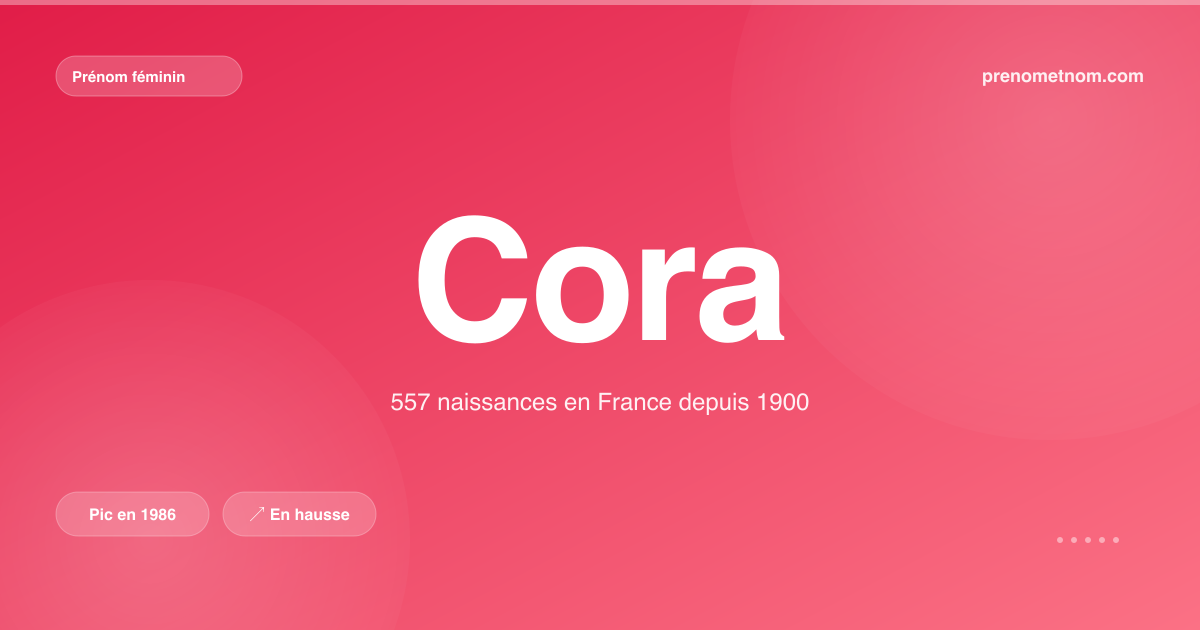Click the rising arrow icon in "En hausse"
This screenshot has width=1200, height=630.
point(257,514)
